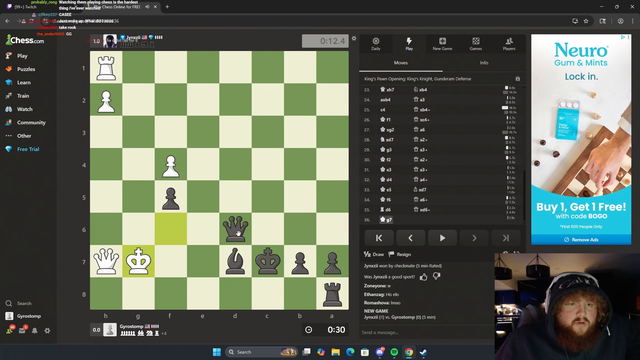Open the Gyrostomp profile in sidebar
The image size is (640, 360).
(x=23, y=316)
